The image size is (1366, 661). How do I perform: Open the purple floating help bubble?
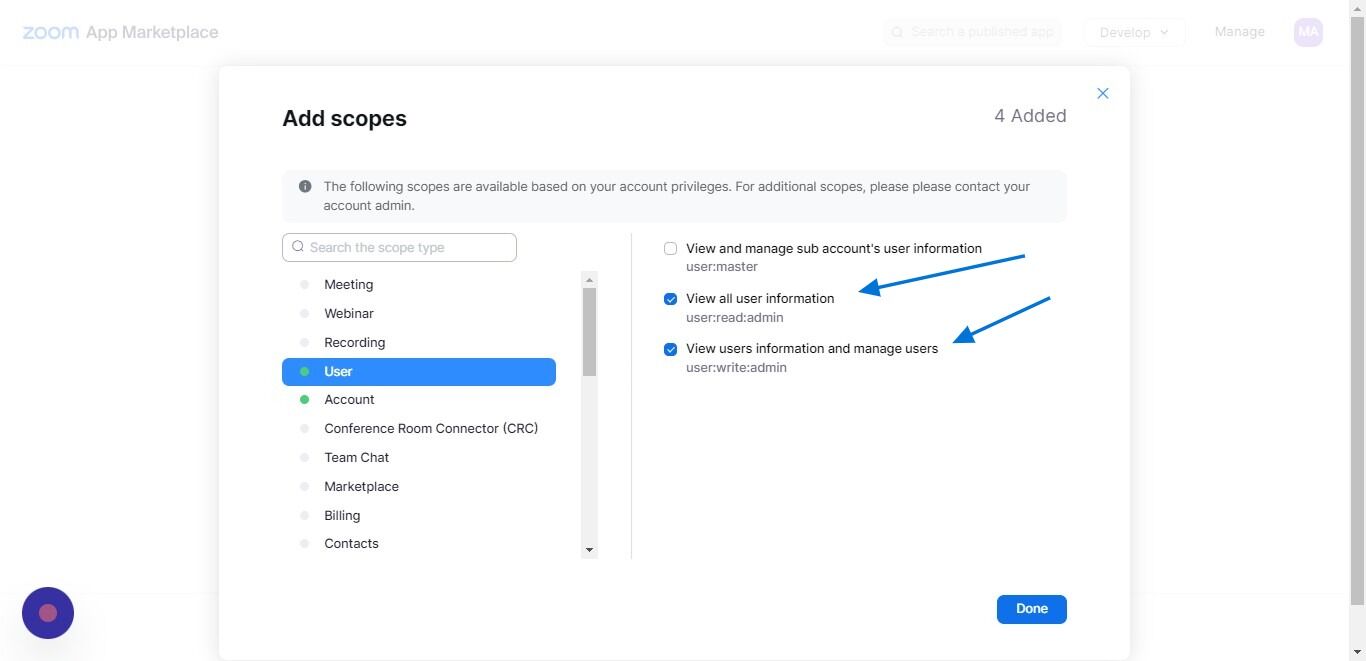(48, 613)
